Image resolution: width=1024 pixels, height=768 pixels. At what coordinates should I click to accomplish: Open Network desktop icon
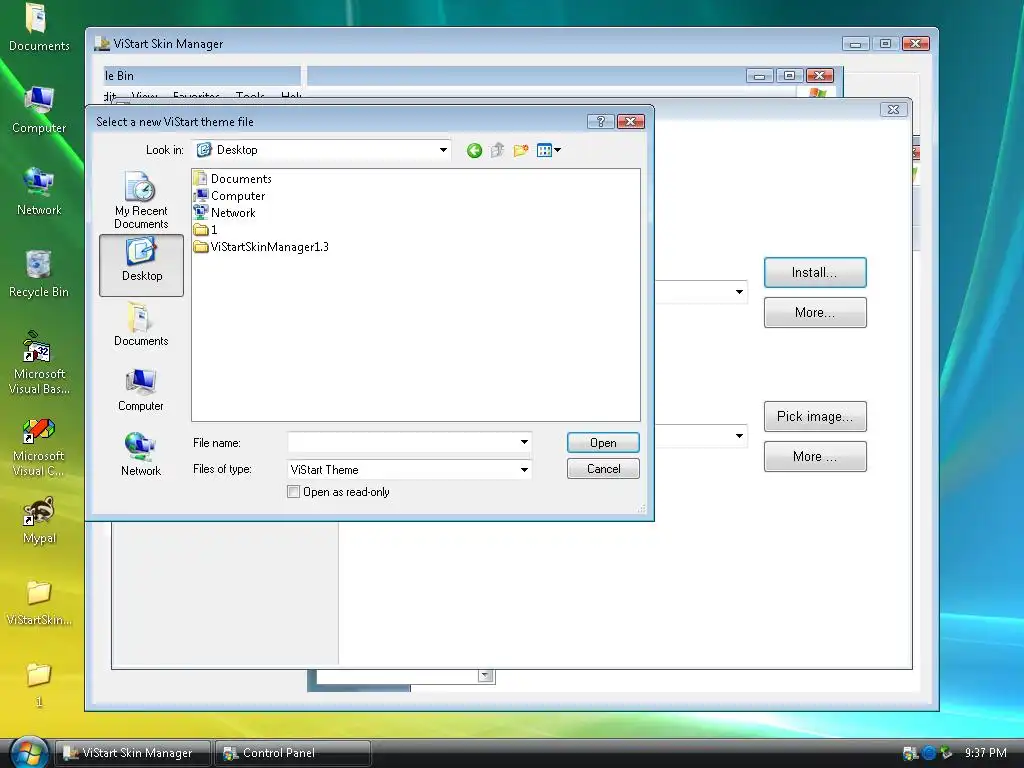[39, 191]
